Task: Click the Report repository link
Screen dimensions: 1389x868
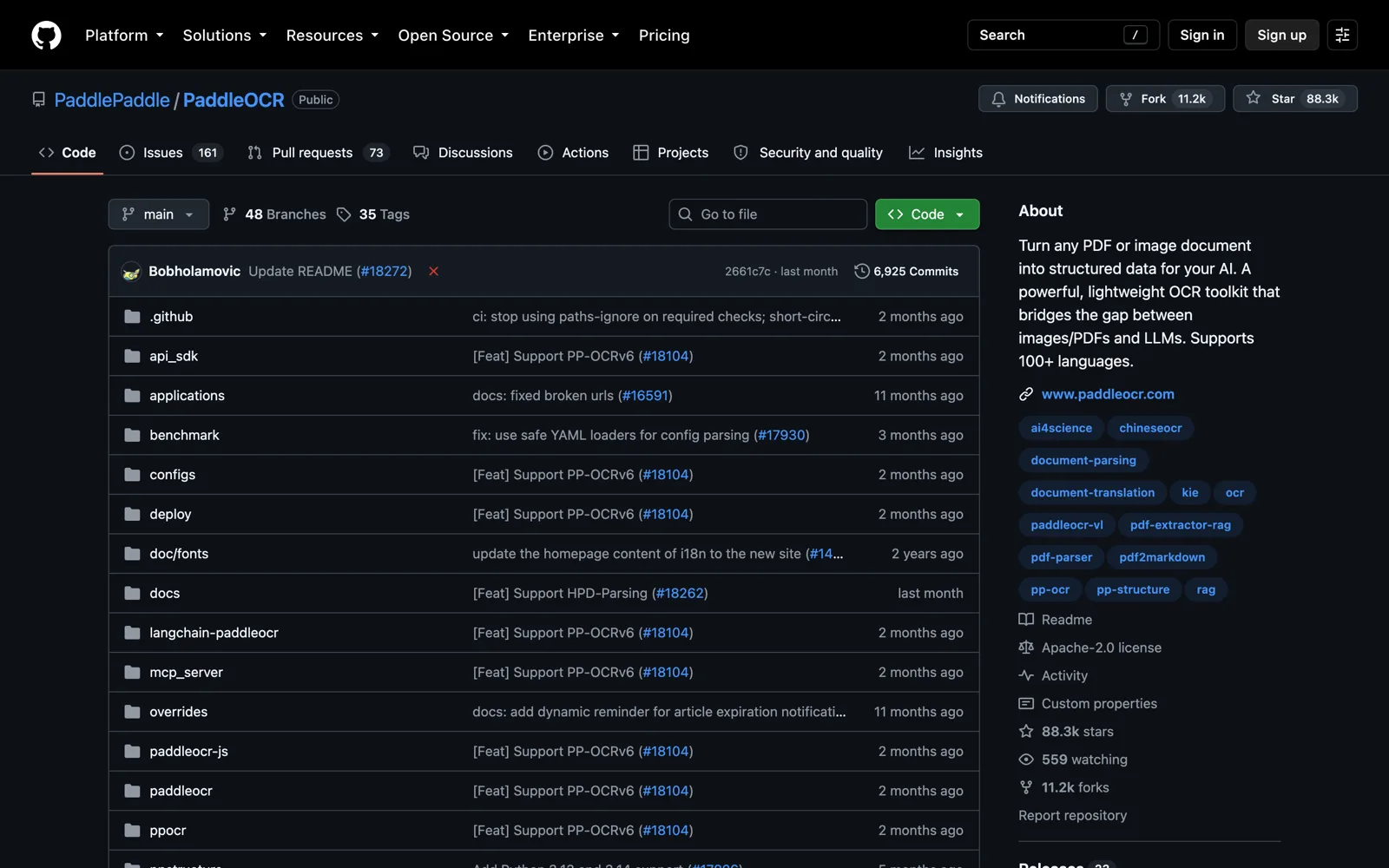Action: coord(1073,816)
